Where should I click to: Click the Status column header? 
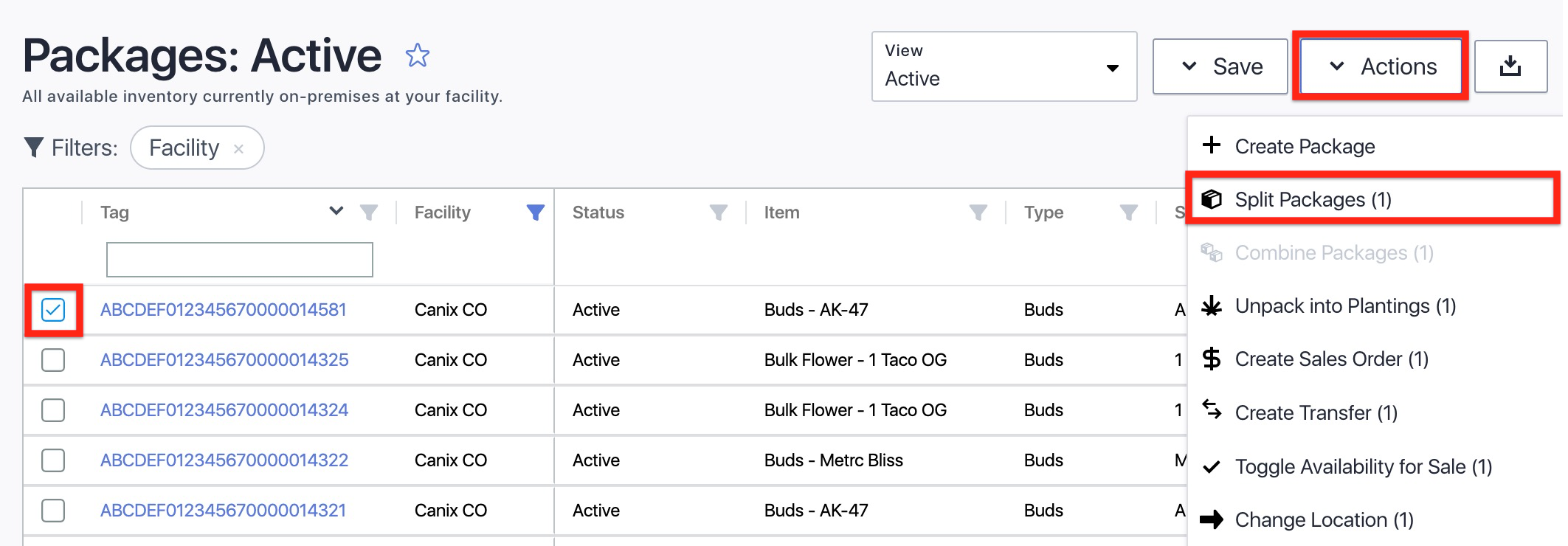click(598, 212)
